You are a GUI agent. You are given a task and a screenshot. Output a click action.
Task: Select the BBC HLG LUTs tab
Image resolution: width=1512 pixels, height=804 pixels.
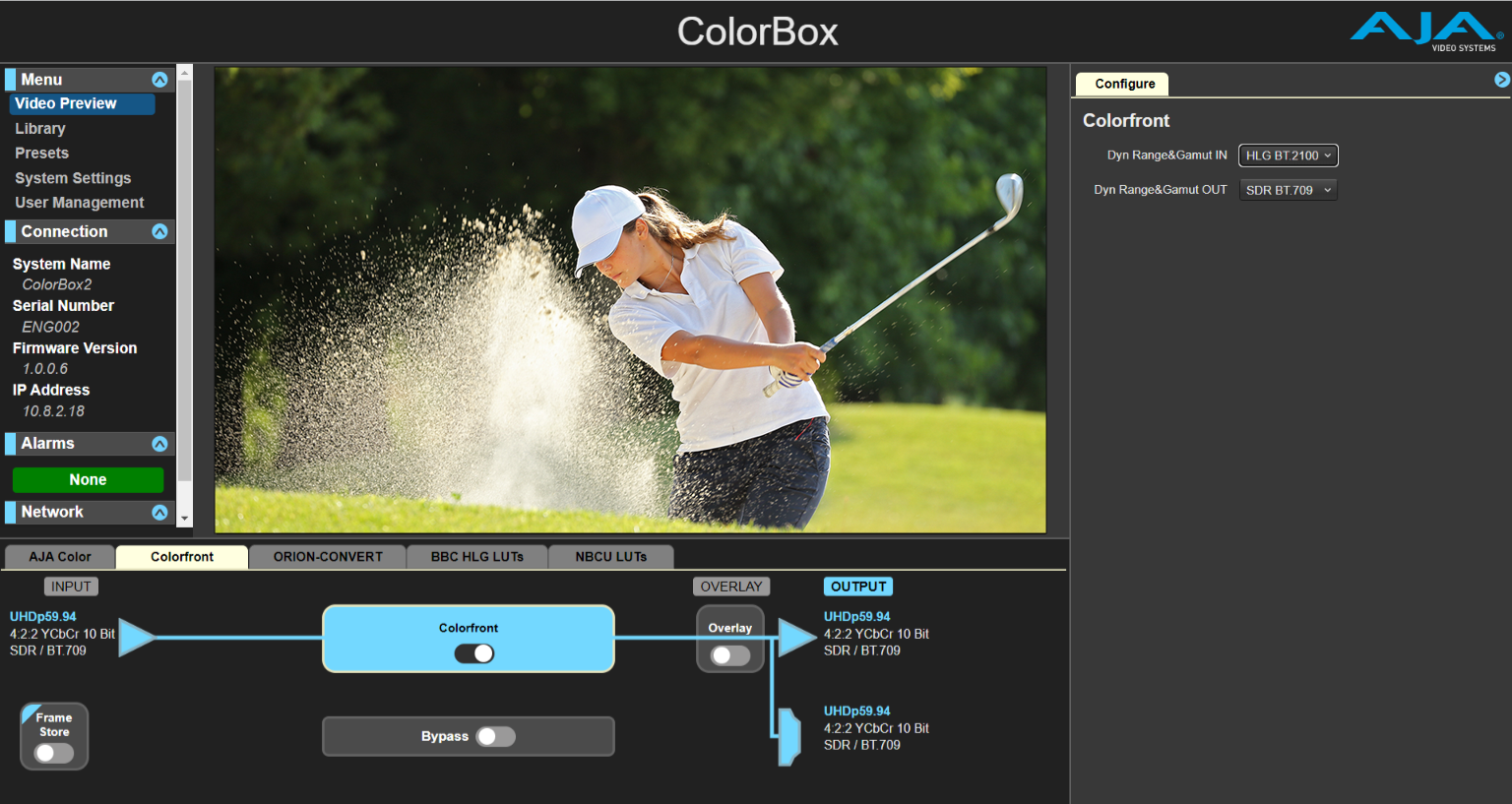(476, 557)
